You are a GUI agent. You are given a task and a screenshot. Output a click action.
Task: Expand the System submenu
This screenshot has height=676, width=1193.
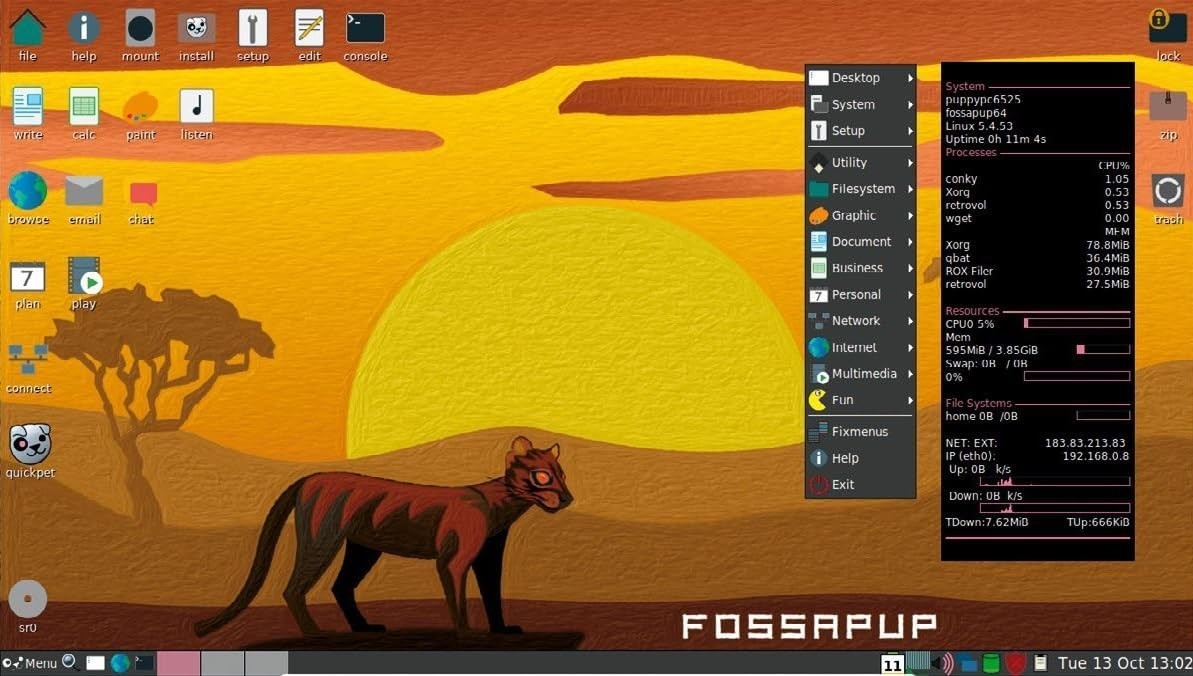click(861, 104)
